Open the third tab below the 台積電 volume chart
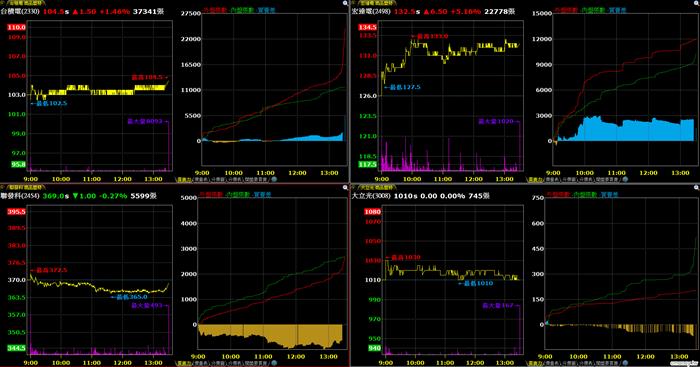The image size is (700, 367). click(218, 179)
